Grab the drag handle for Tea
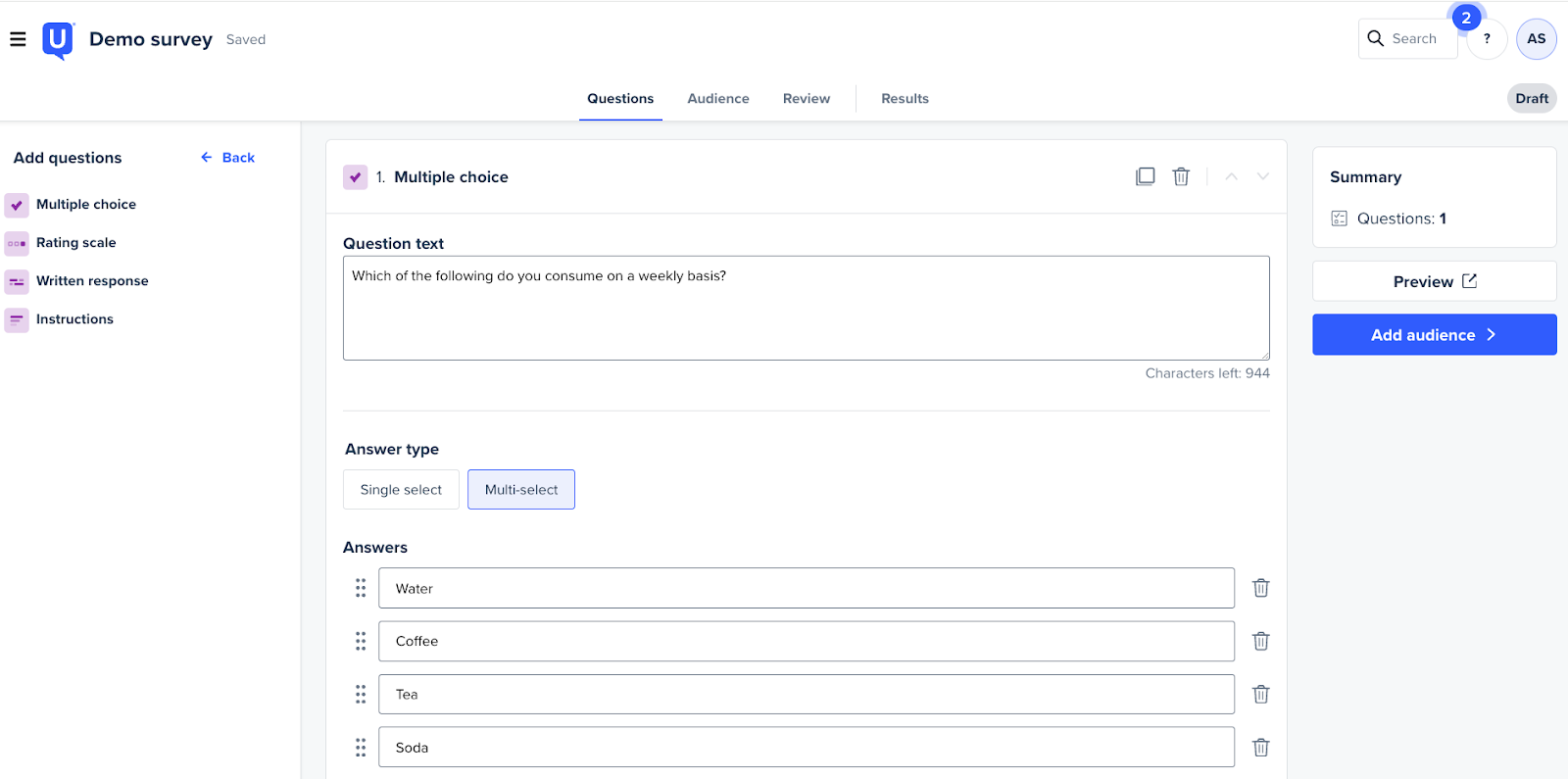 click(x=361, y=694)
